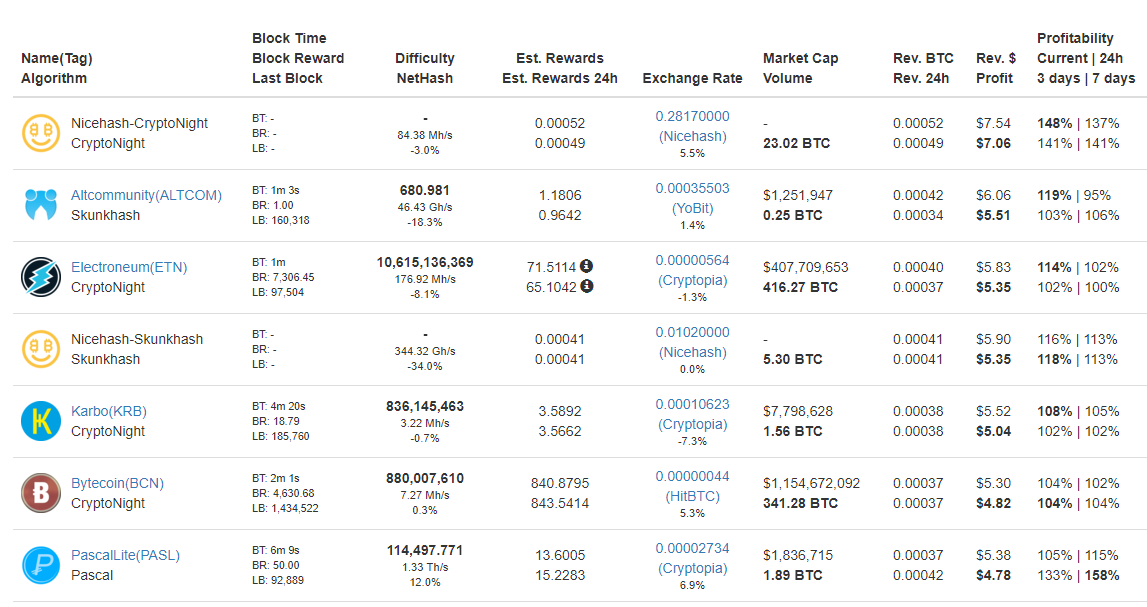Screen dimensions: 1147x607
Task: Open the Bytecoin(BCN) coin link
Action: (x=117, y=483)
